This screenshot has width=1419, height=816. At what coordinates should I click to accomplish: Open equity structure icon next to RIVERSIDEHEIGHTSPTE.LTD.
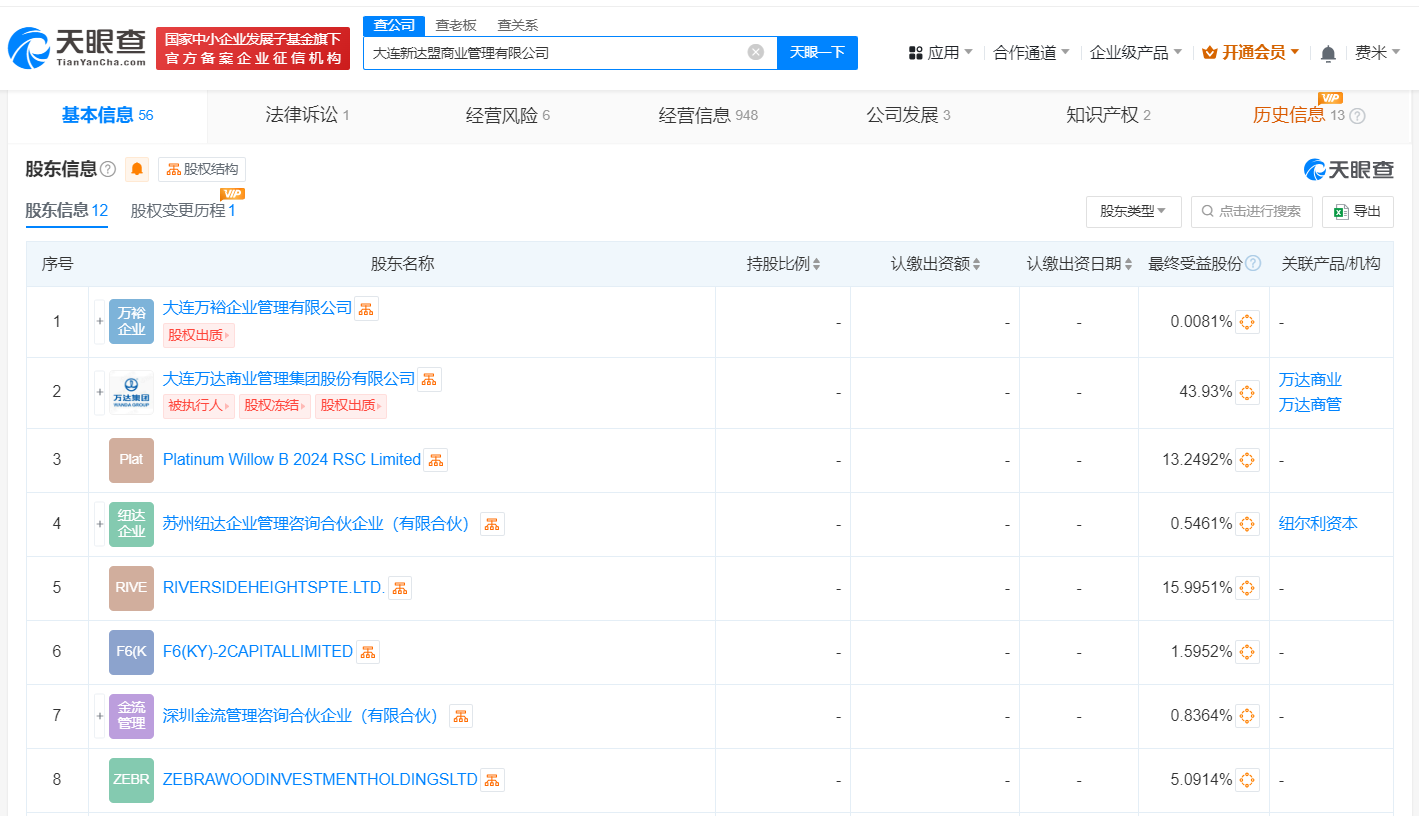tap(400, 588)
